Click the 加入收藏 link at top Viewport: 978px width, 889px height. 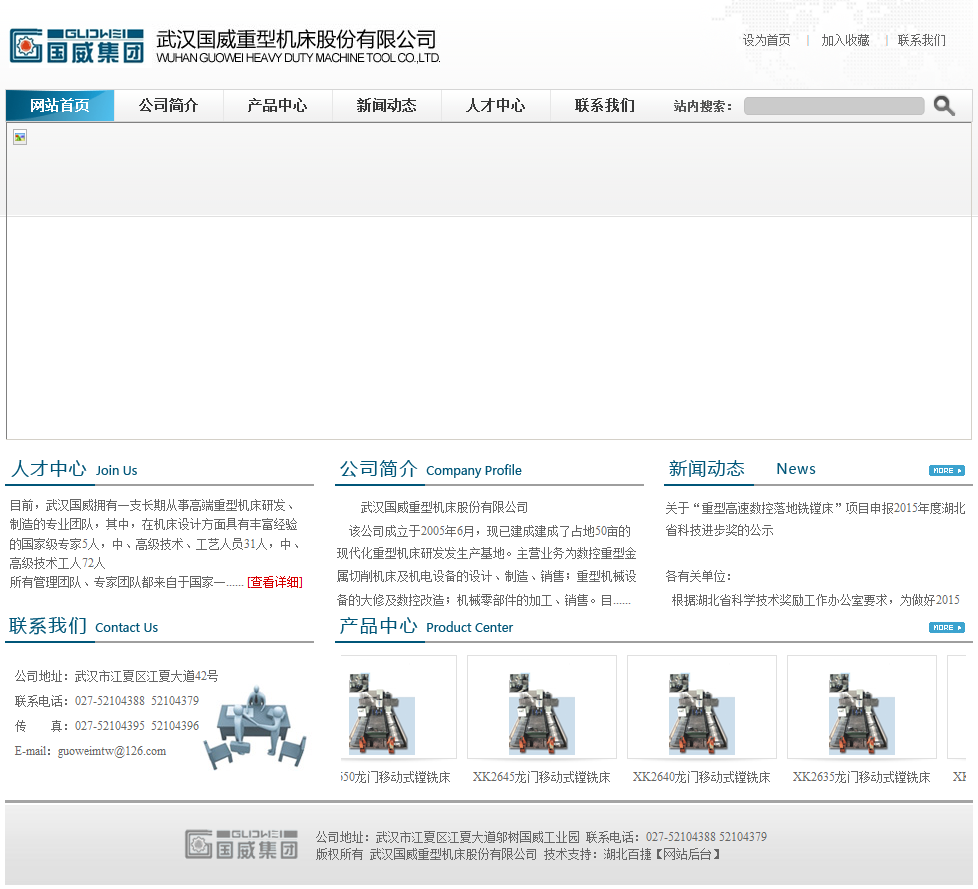[845, 41]
